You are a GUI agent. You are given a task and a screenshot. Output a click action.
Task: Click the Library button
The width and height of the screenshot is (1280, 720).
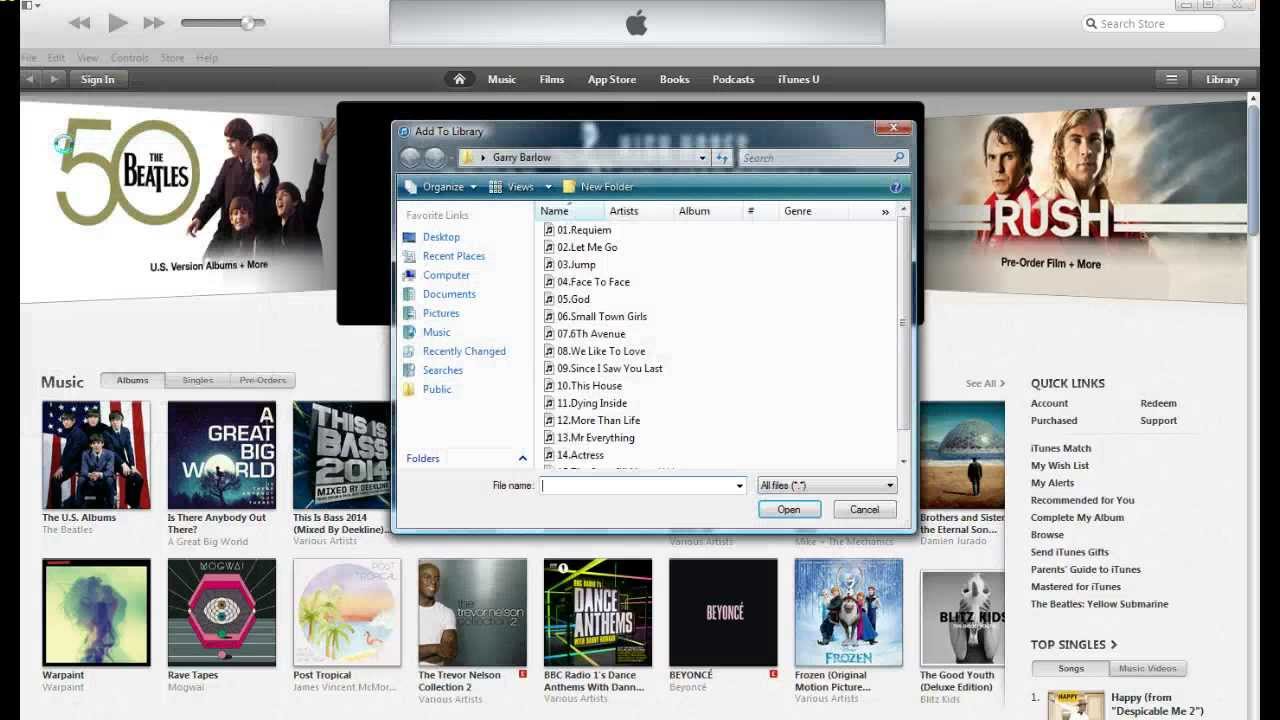pos(1222,79)
